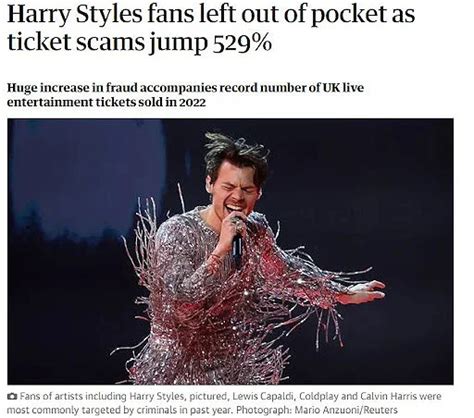Click the words "ticket scams" in the headline
Screen dimensions: 474x418
(76, 43)
